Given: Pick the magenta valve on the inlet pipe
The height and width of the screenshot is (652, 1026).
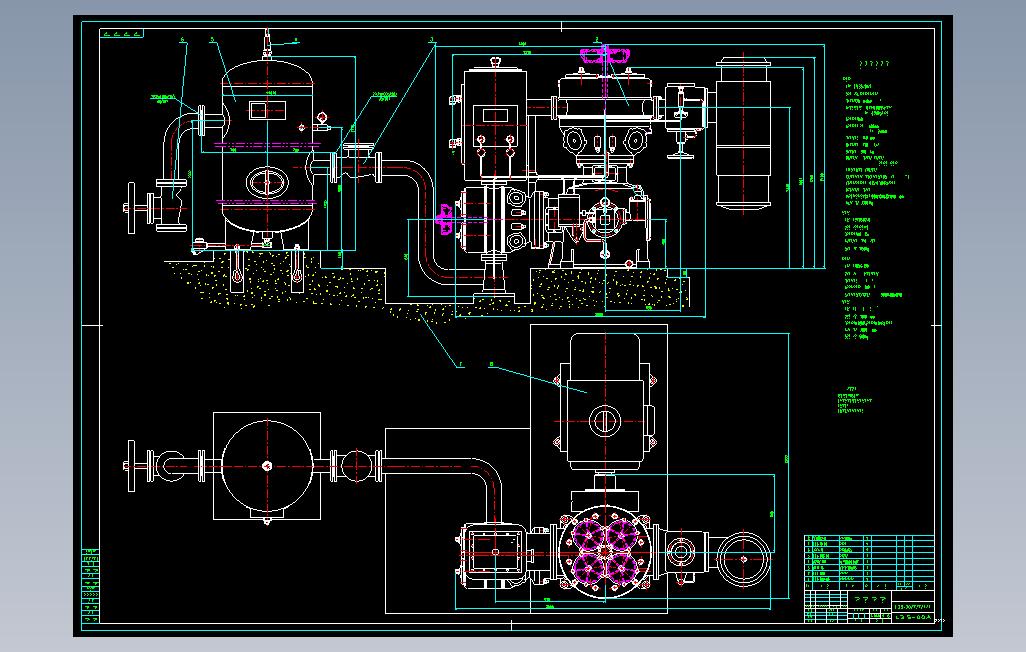Looking at the screenshot, I should (444, 219).
